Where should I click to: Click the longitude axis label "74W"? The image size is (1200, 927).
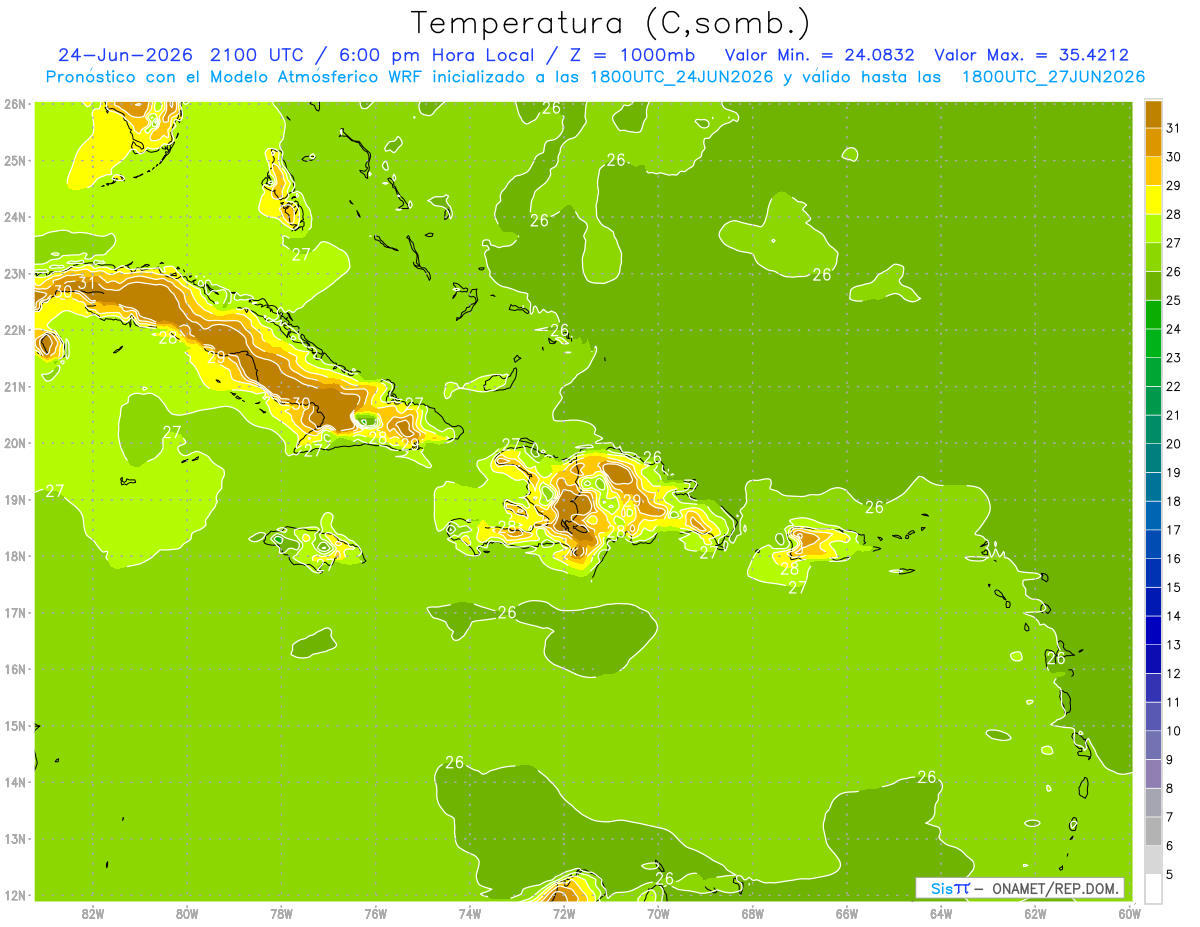pos(469,913)
